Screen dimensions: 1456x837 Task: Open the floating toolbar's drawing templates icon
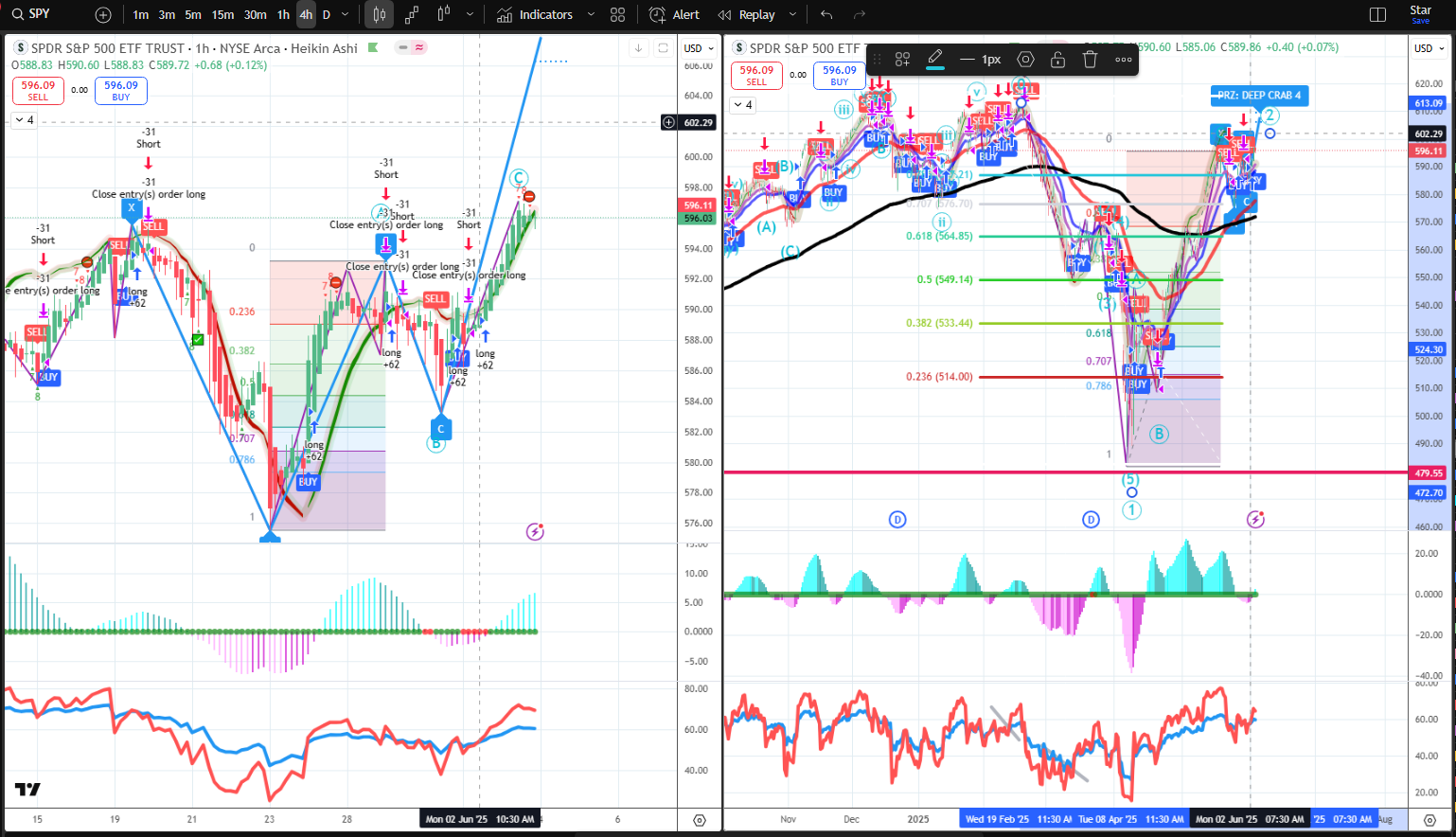(x=903, y=60)
